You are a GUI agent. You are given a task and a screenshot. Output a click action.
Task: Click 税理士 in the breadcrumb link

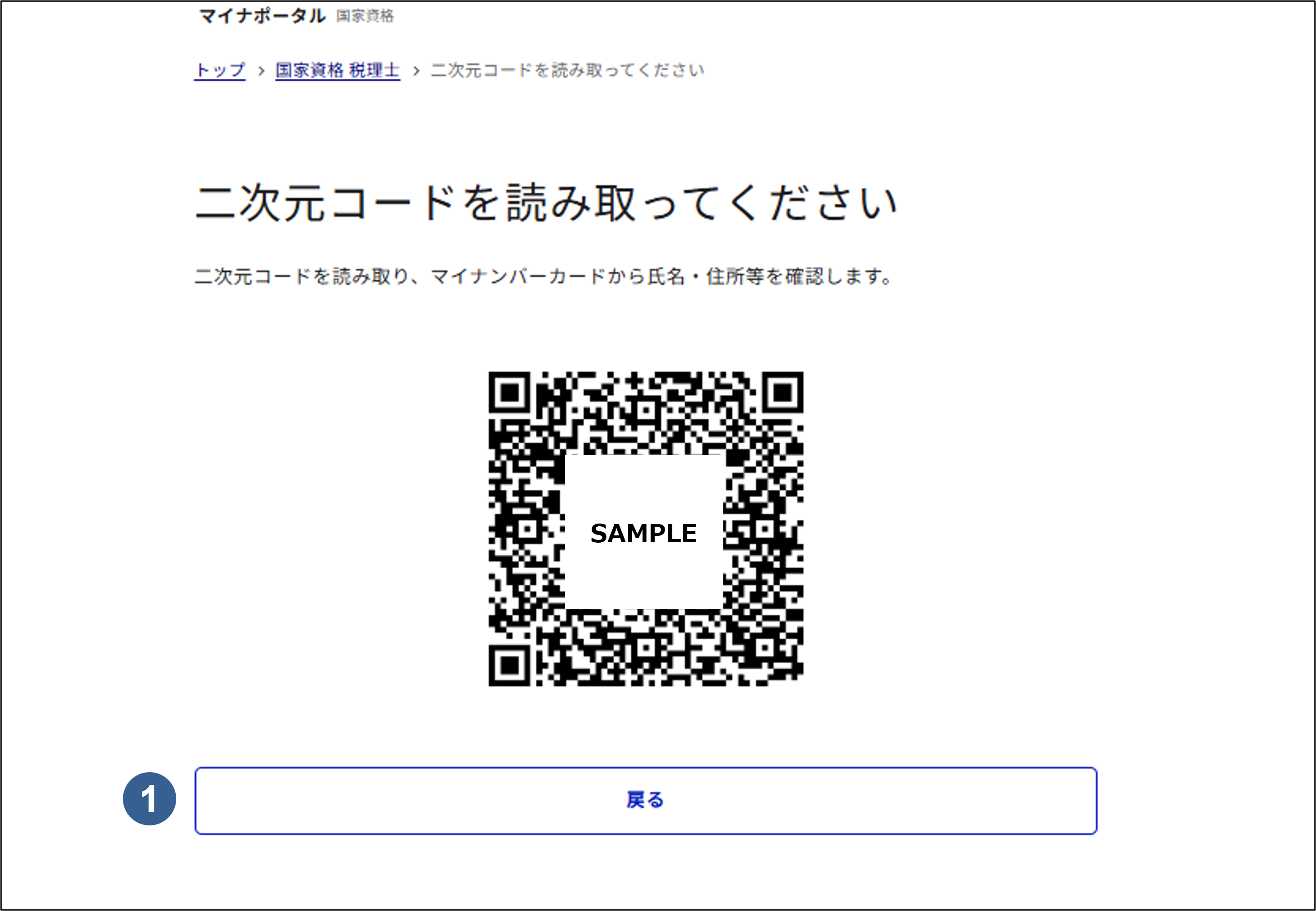pos(374,70)
